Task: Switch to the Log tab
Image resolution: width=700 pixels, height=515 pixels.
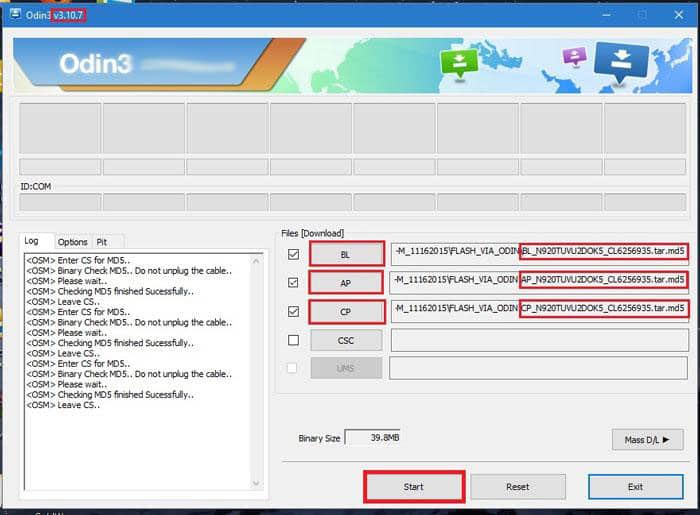Action: (x=31, y=241)
